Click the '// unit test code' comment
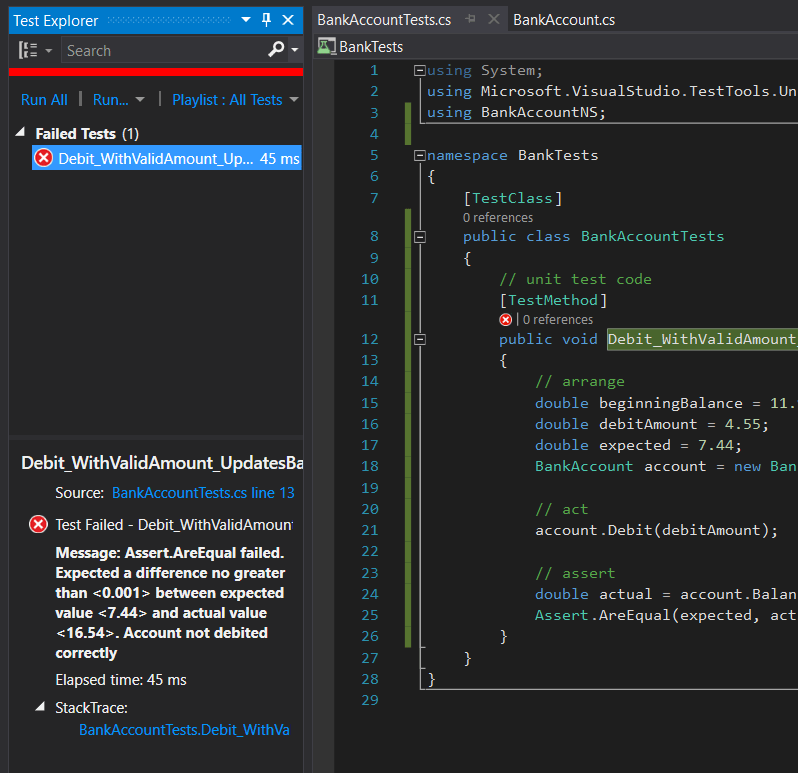 575,279
